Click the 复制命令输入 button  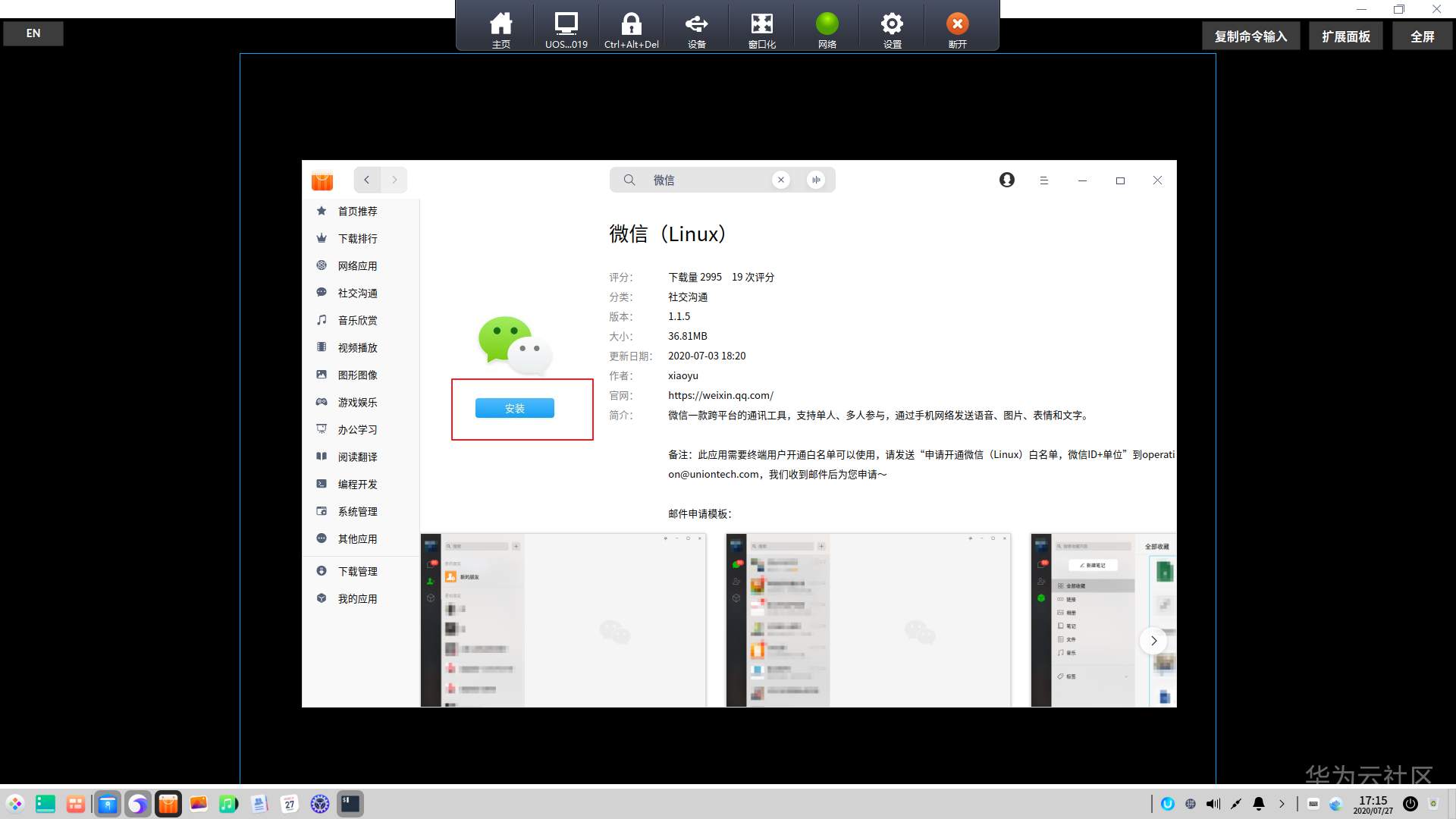1251,36
